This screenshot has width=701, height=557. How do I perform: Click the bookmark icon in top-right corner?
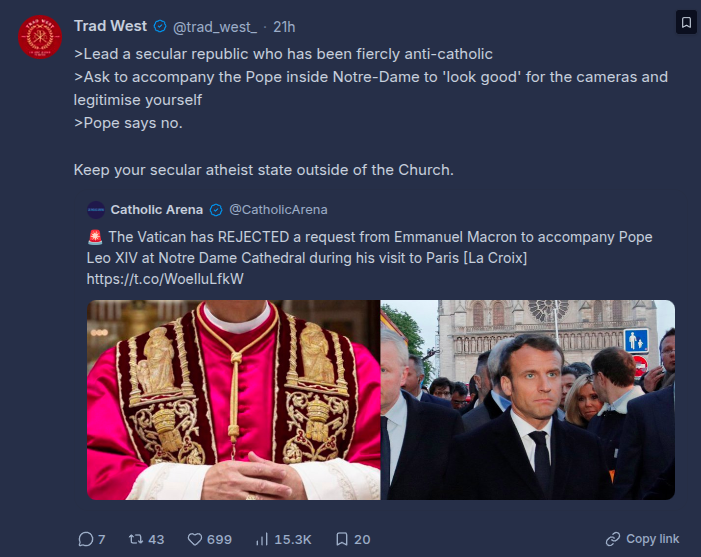tap(686, 22)
